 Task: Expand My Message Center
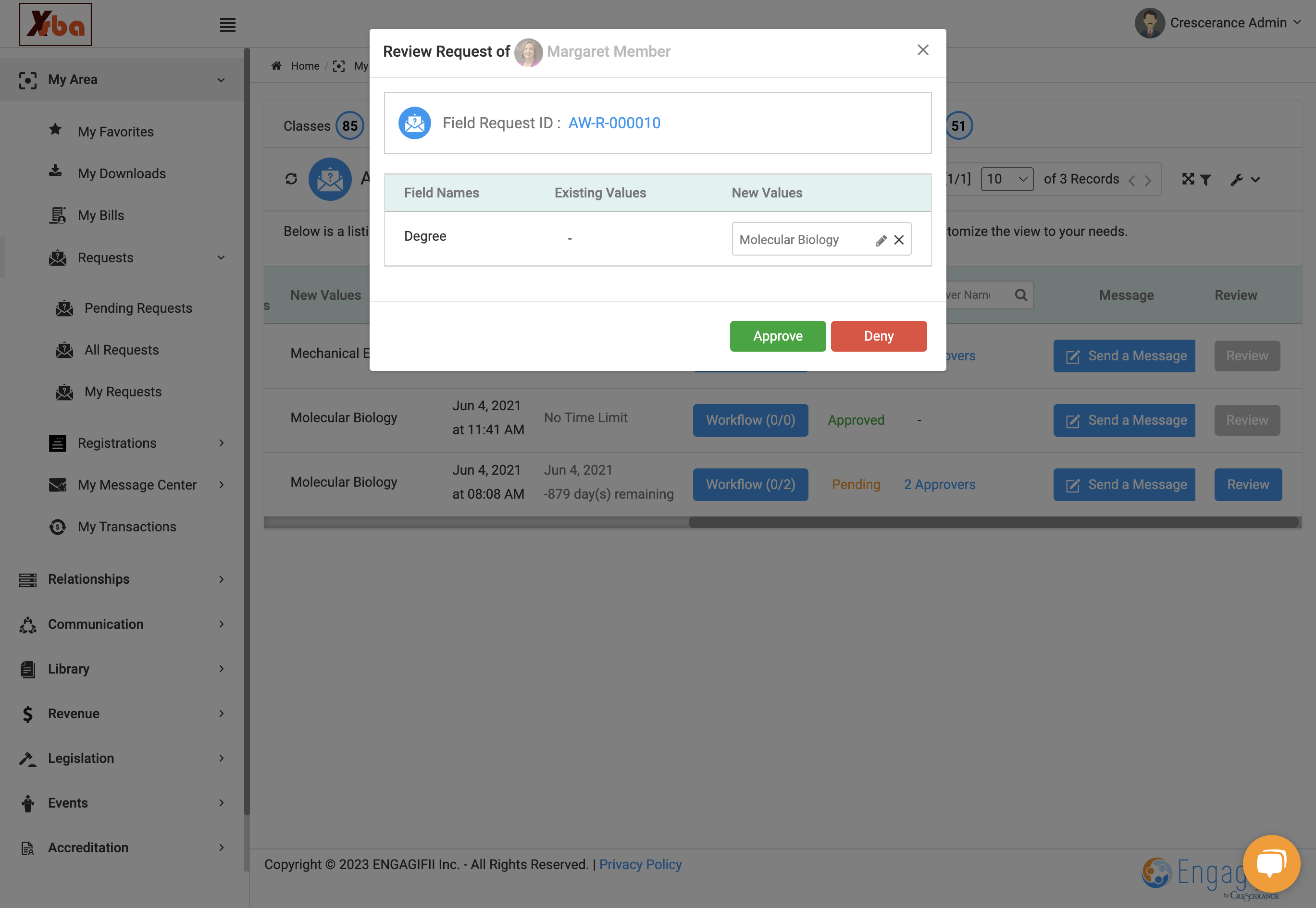coord(221,485)
